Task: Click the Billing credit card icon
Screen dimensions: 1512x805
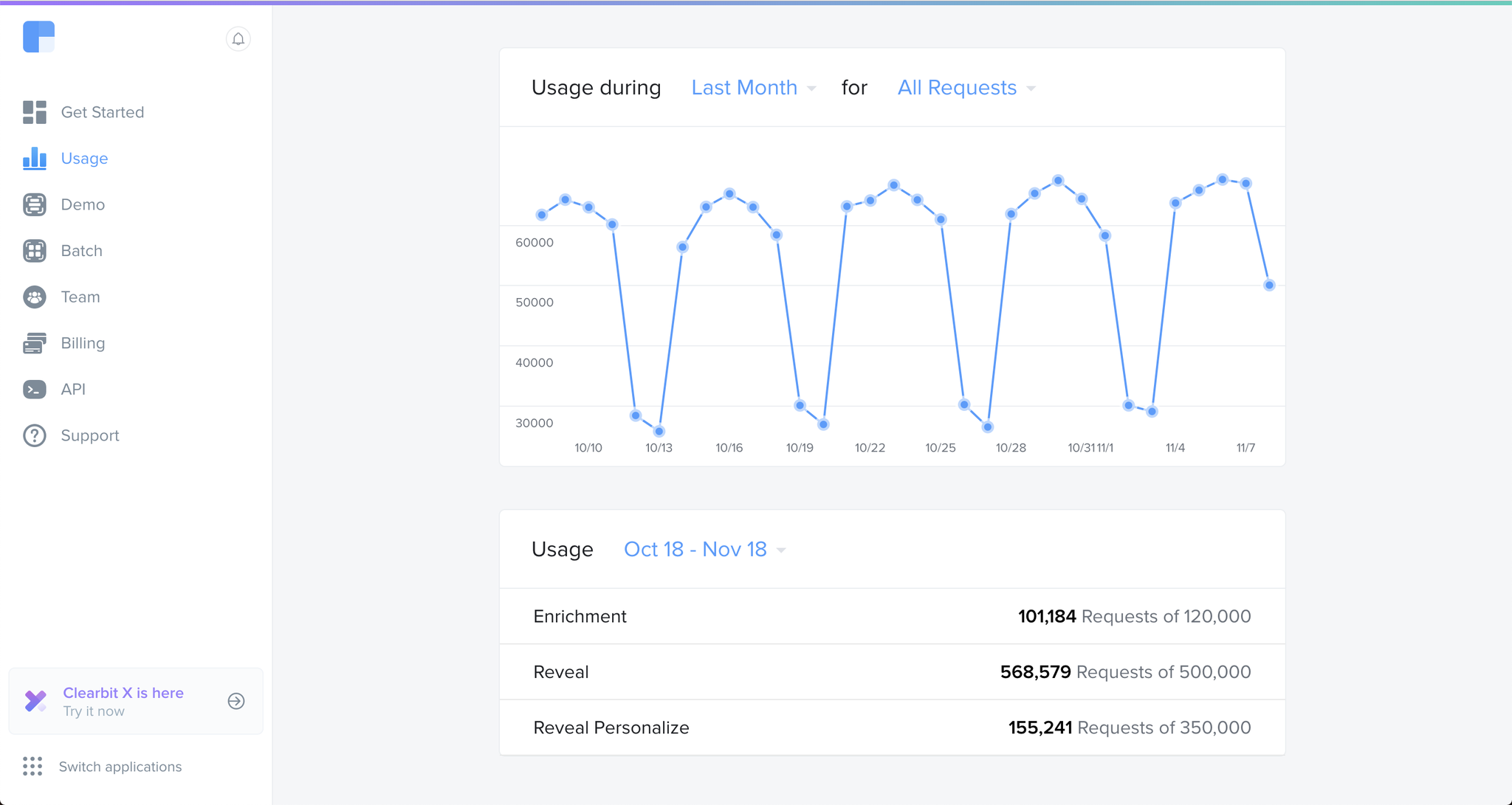Action: 35,343
